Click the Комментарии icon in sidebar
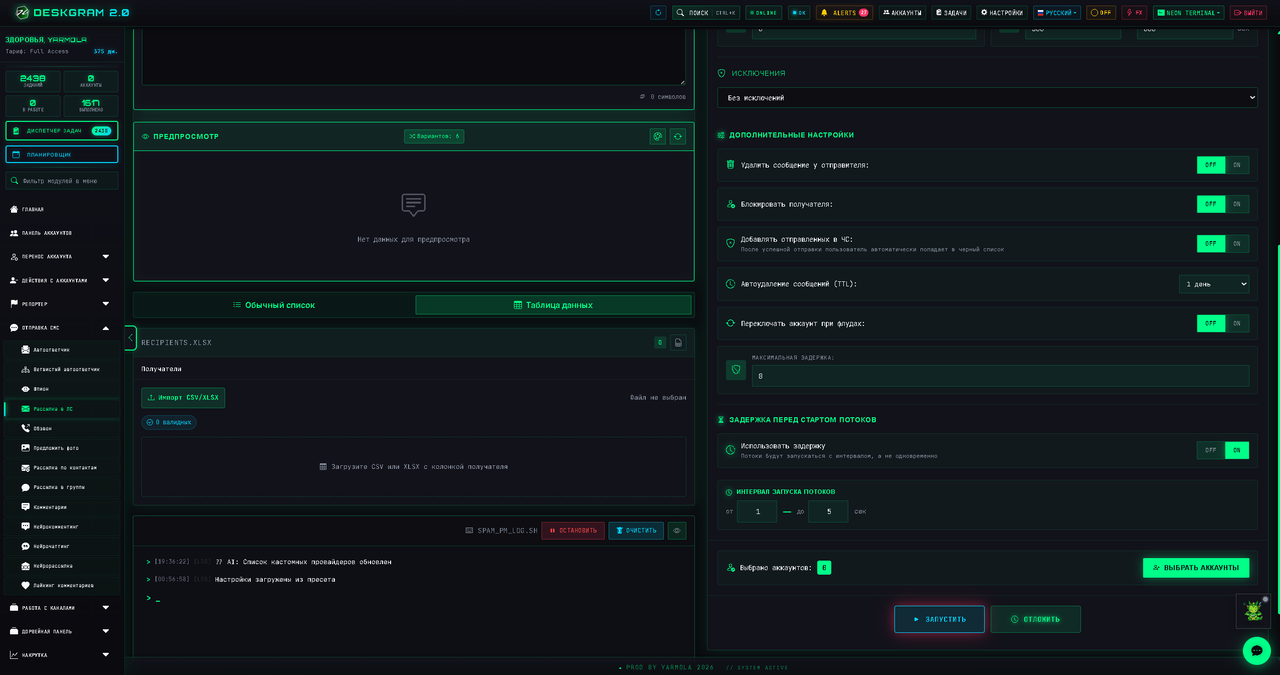1280x675 pixels. click(25, 507)
